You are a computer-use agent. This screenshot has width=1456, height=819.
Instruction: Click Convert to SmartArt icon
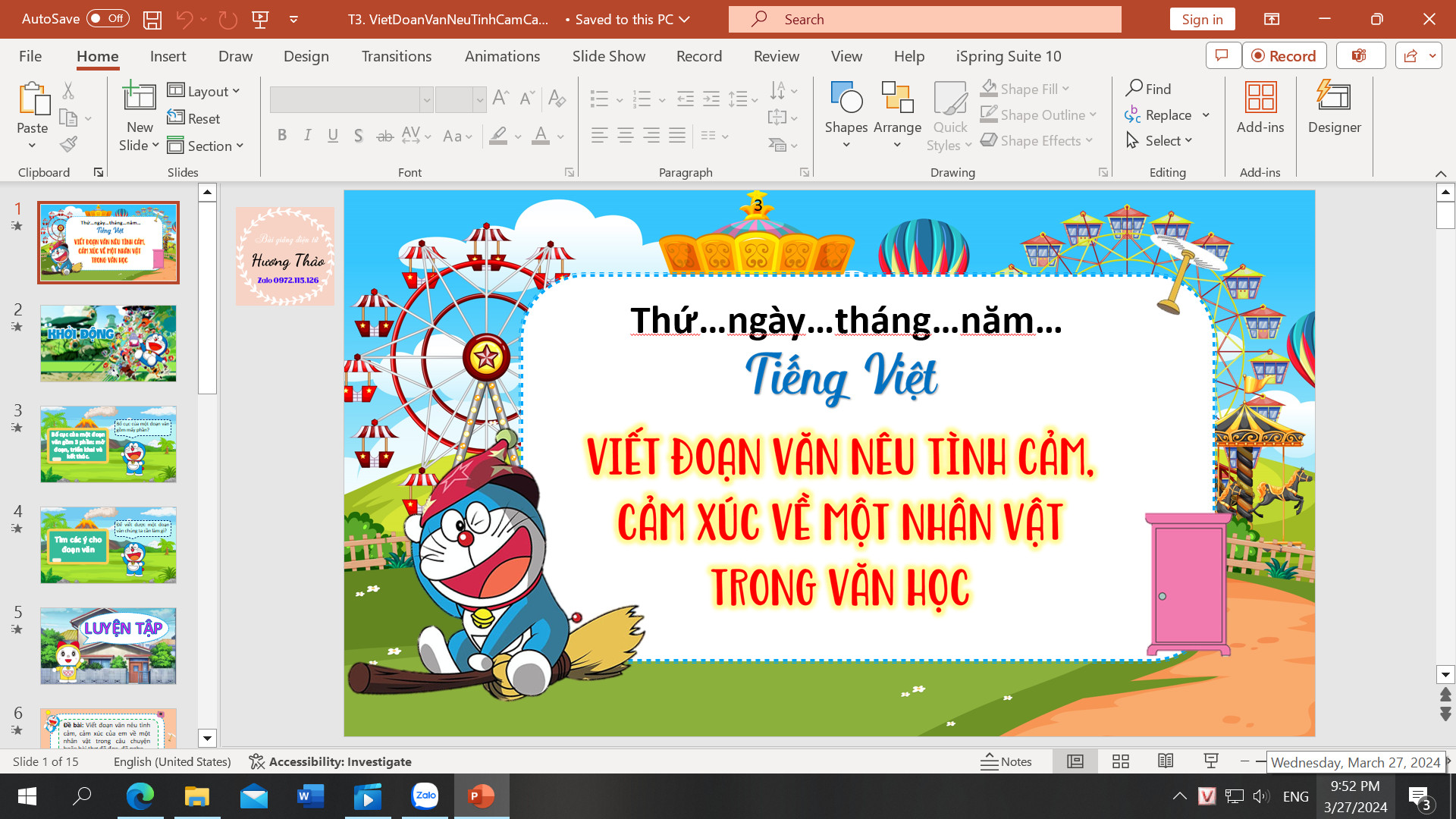point(783,145)
